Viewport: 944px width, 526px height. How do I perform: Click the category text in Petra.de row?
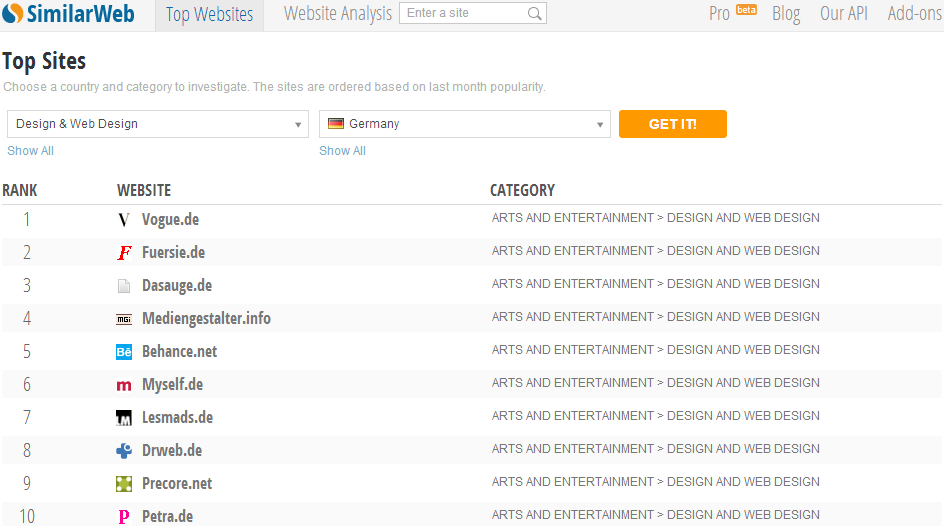656,515
